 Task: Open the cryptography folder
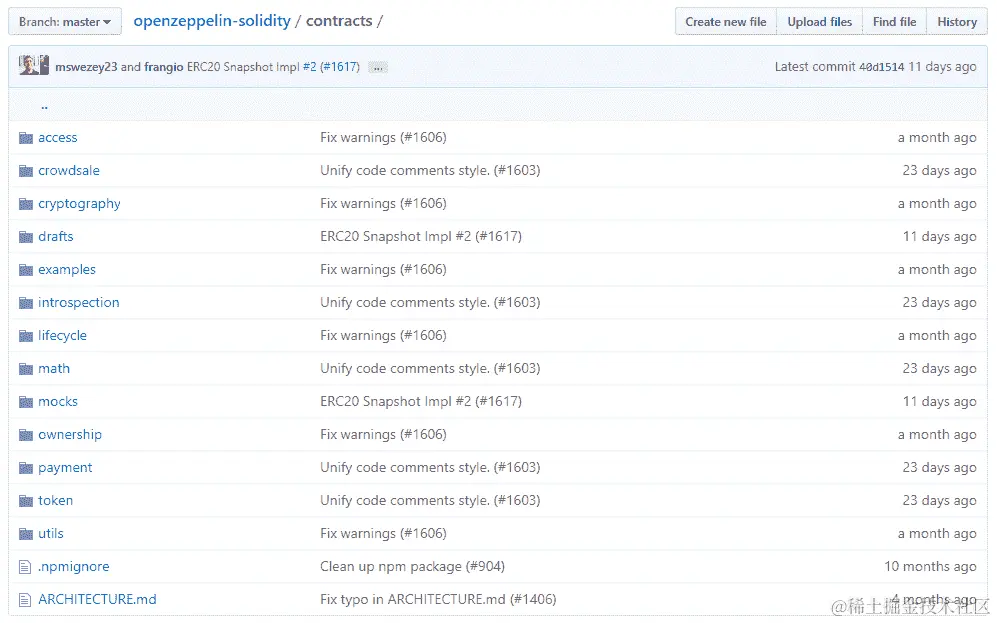[x=79, y=204]
